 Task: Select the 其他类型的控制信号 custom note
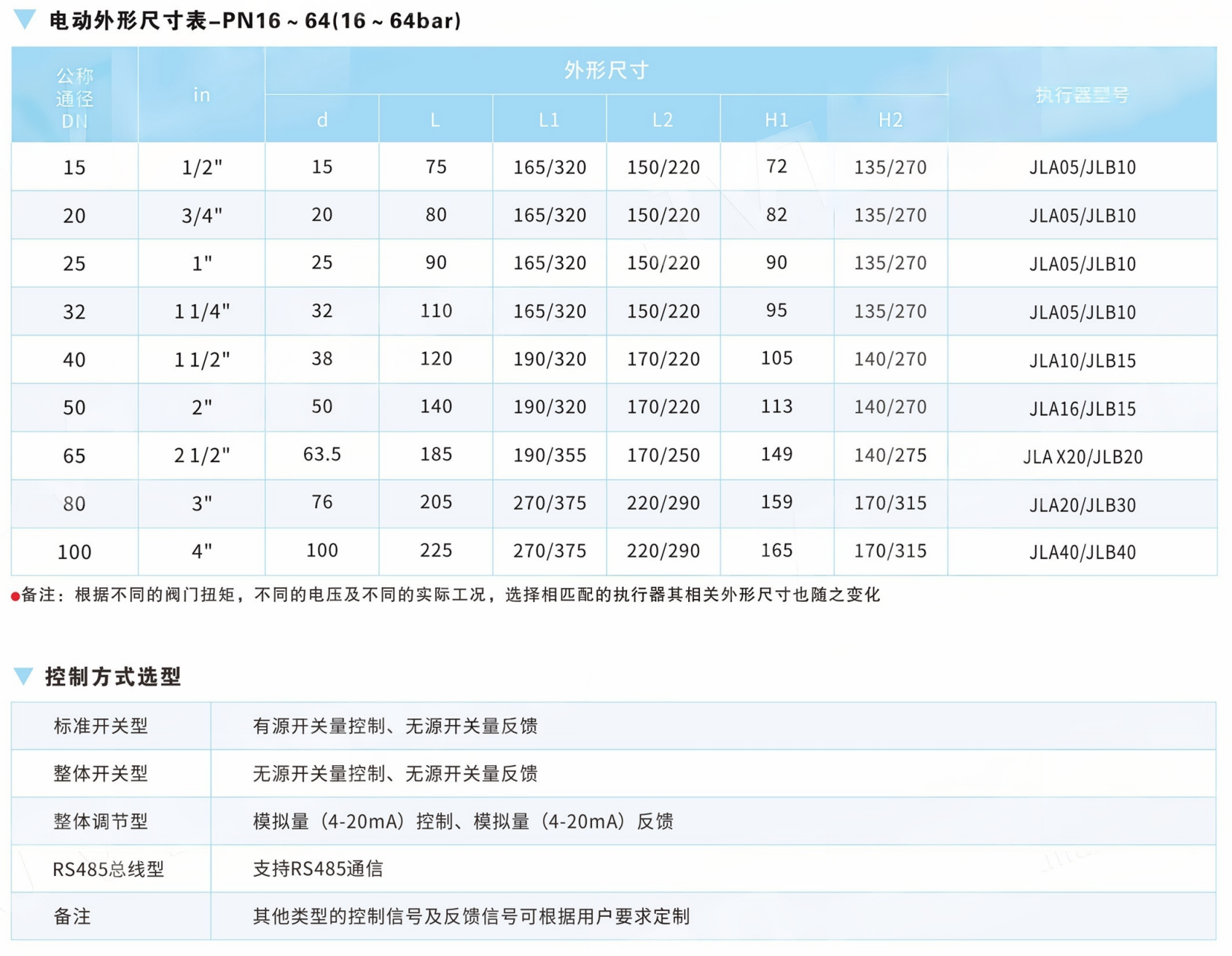tap(471, 916)
